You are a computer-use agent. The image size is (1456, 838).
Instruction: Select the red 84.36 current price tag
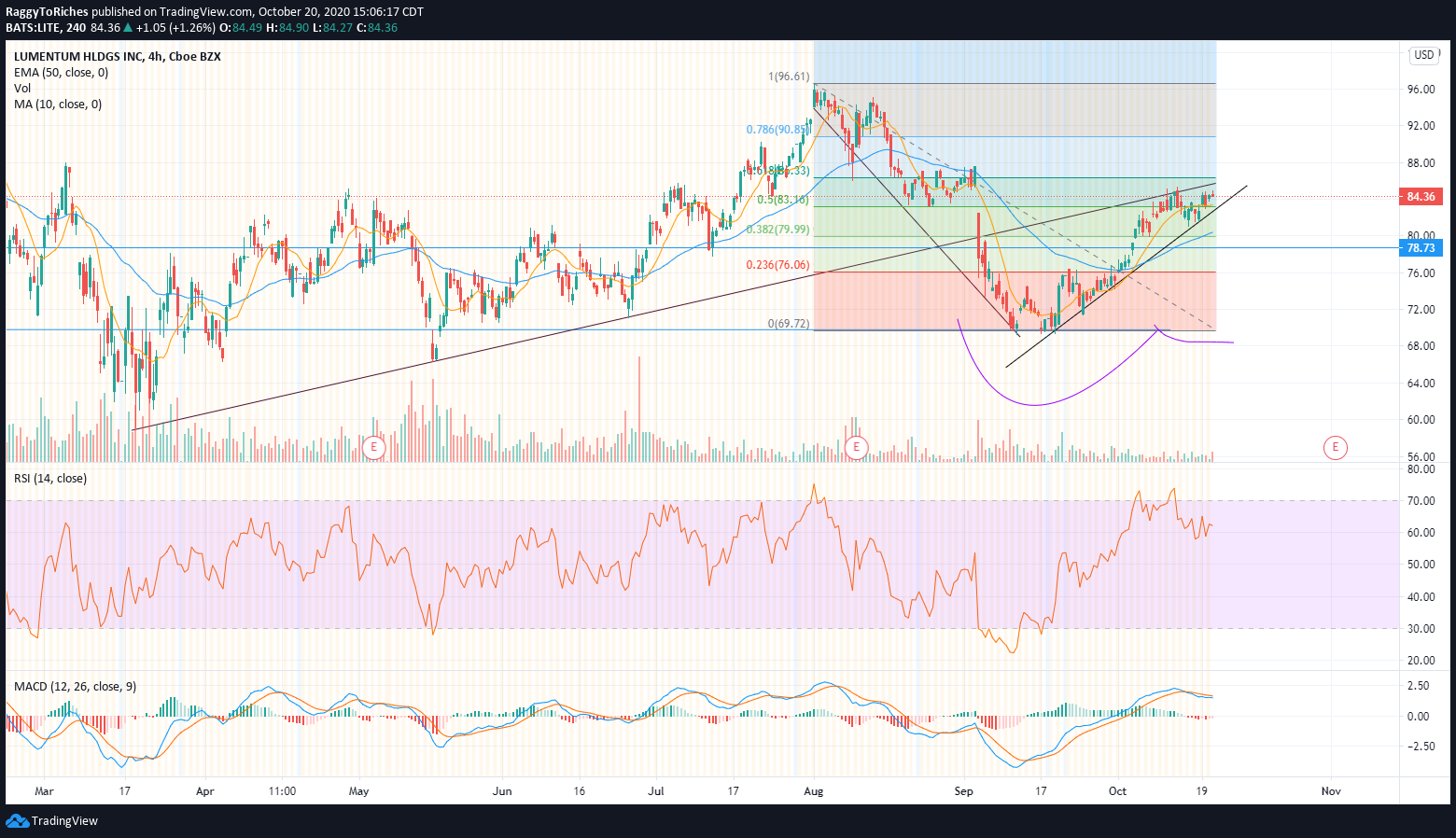(x=1420, y=197)
